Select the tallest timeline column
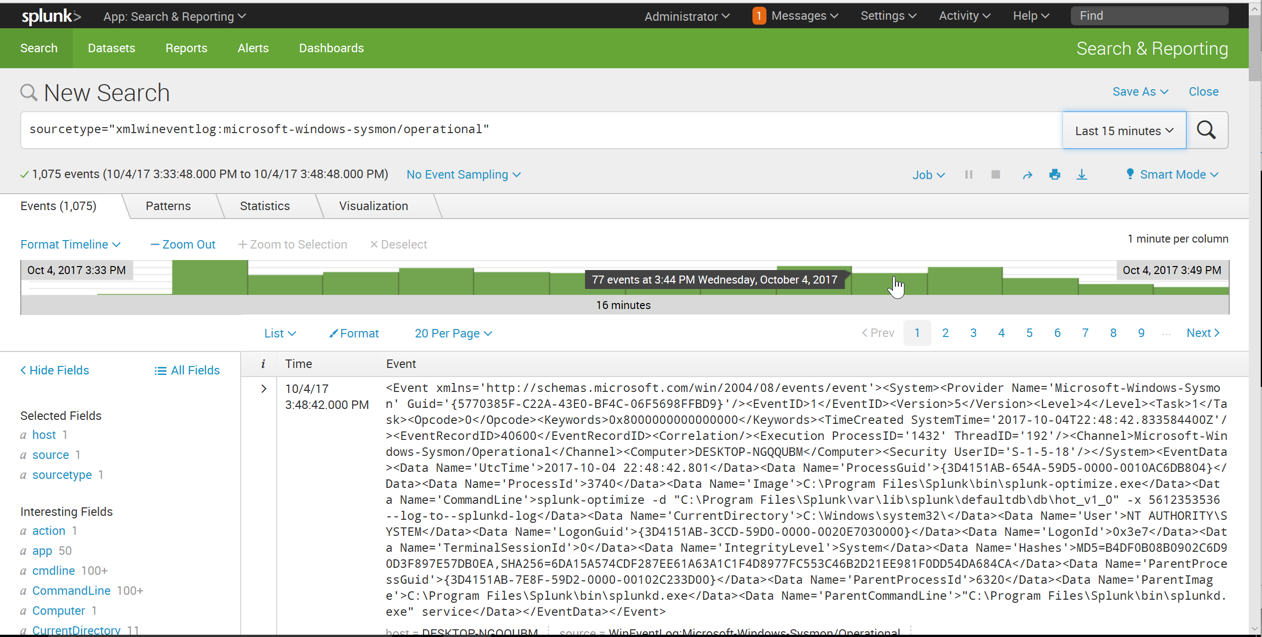The image size is (1262, 637). (x=210, y=278)
